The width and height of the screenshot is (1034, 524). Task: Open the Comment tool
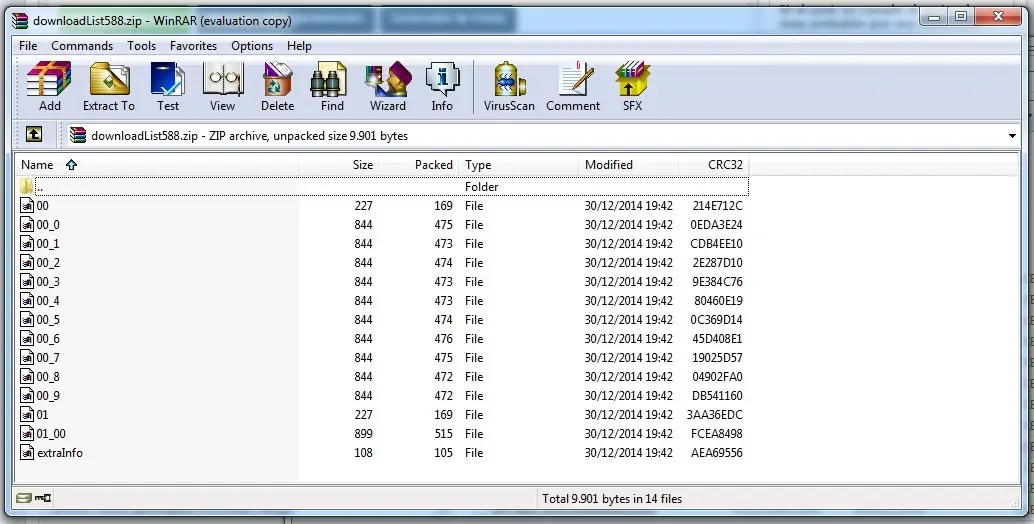click(x=573, y=86)
